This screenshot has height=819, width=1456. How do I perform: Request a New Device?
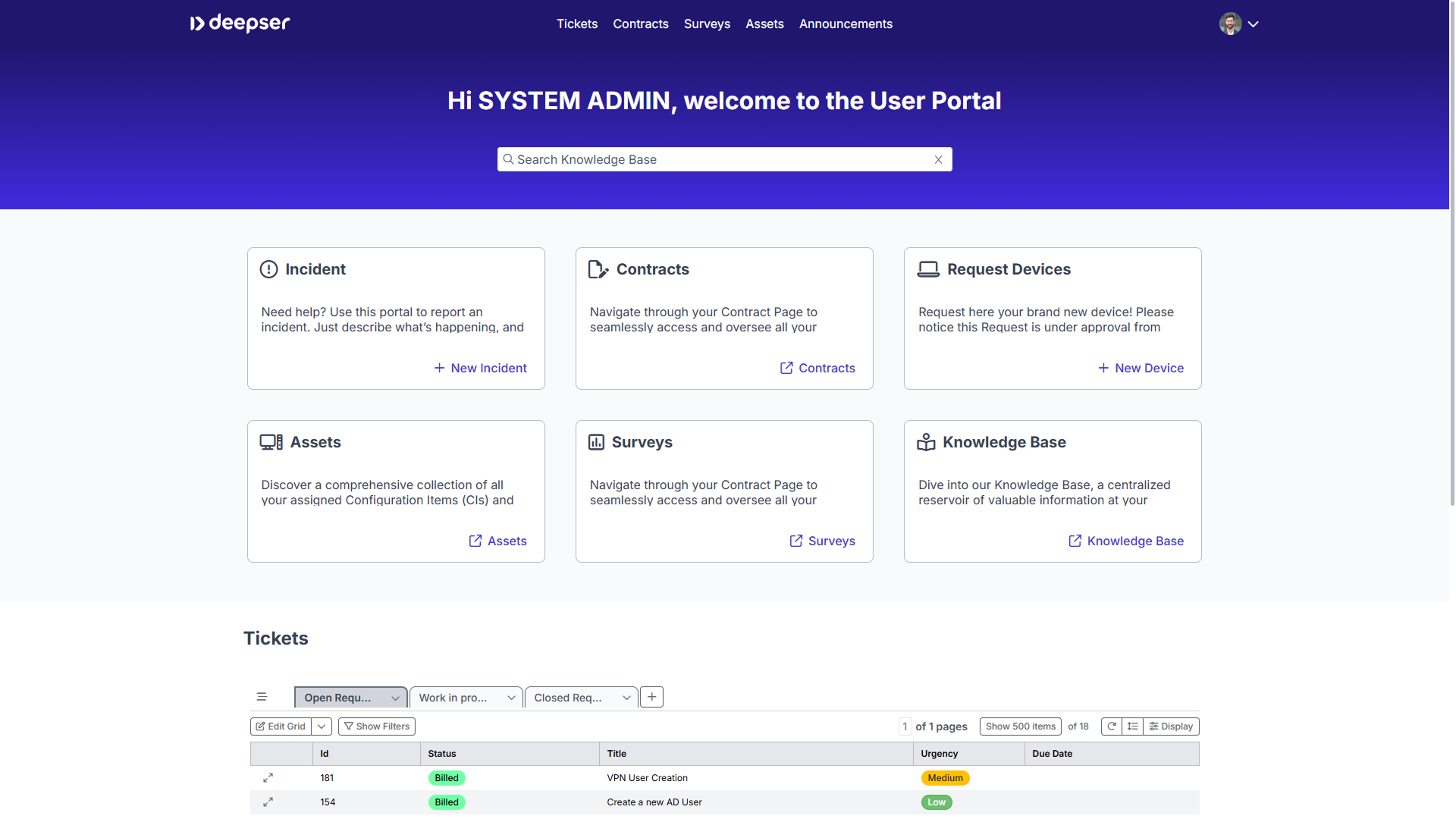pyautogui.click(x=1141, y=368)
